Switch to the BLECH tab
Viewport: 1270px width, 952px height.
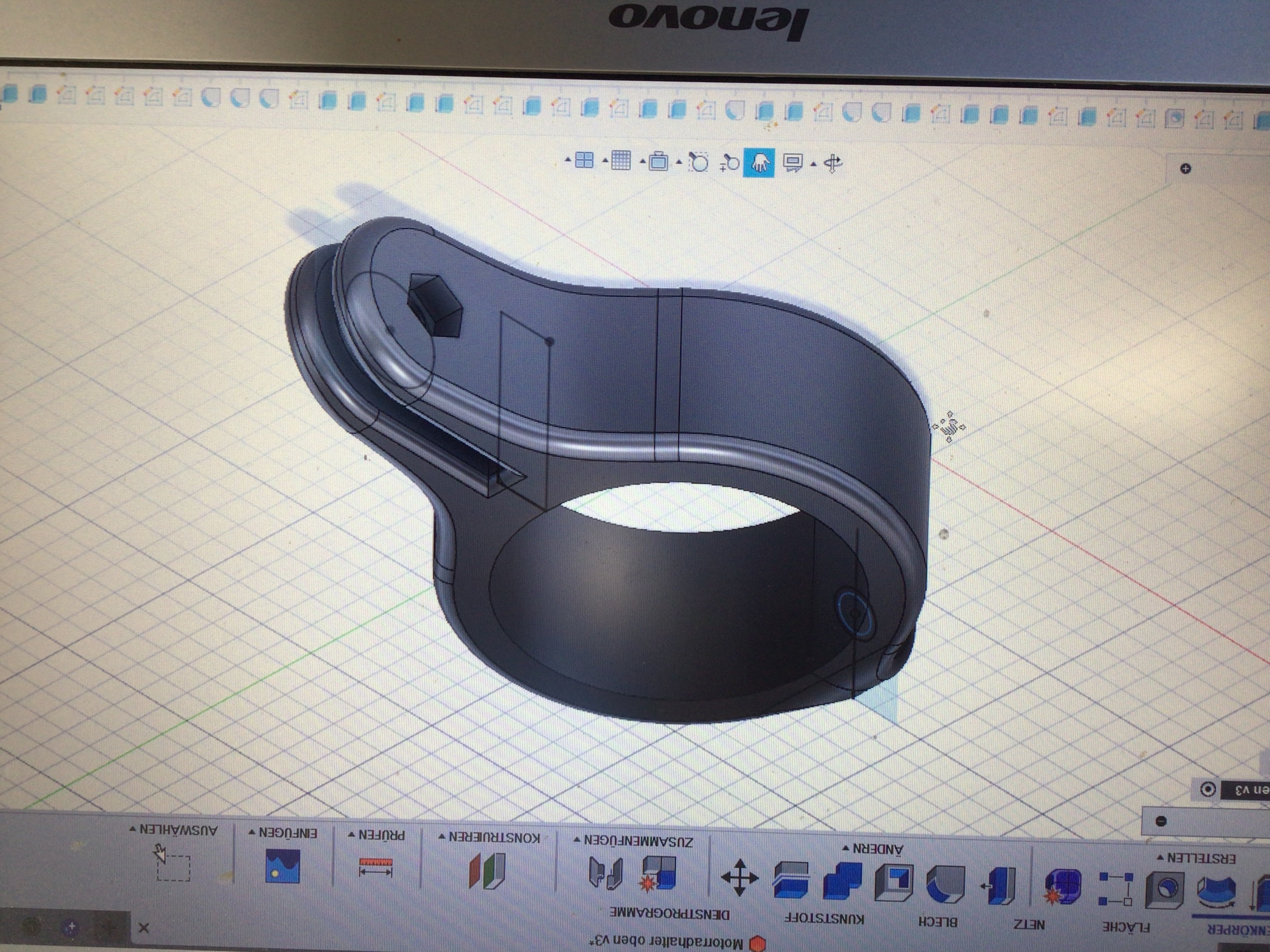pyautogui.click(x=938, y=922)
